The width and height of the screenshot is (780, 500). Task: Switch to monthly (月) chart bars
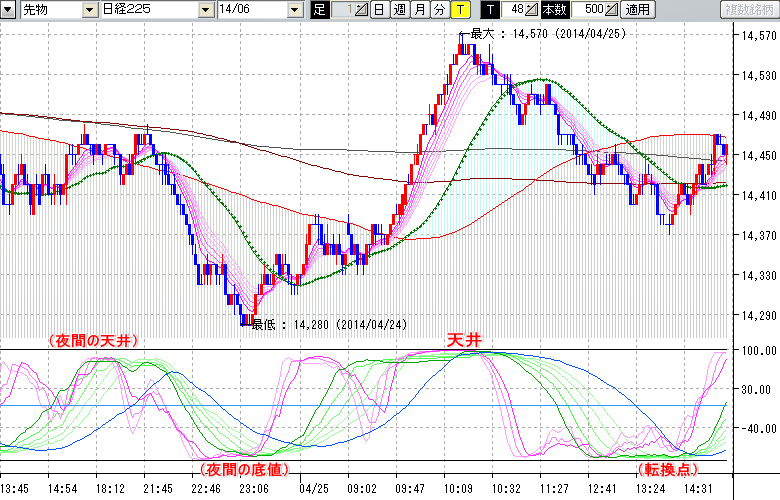coord(419,10)
